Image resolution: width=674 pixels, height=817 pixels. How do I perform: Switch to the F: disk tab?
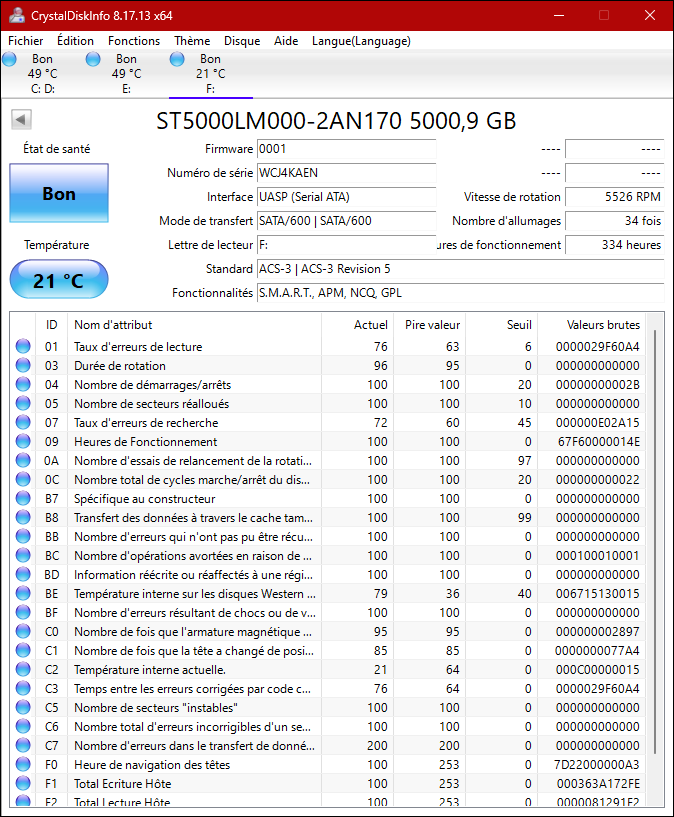pos(210,74)
